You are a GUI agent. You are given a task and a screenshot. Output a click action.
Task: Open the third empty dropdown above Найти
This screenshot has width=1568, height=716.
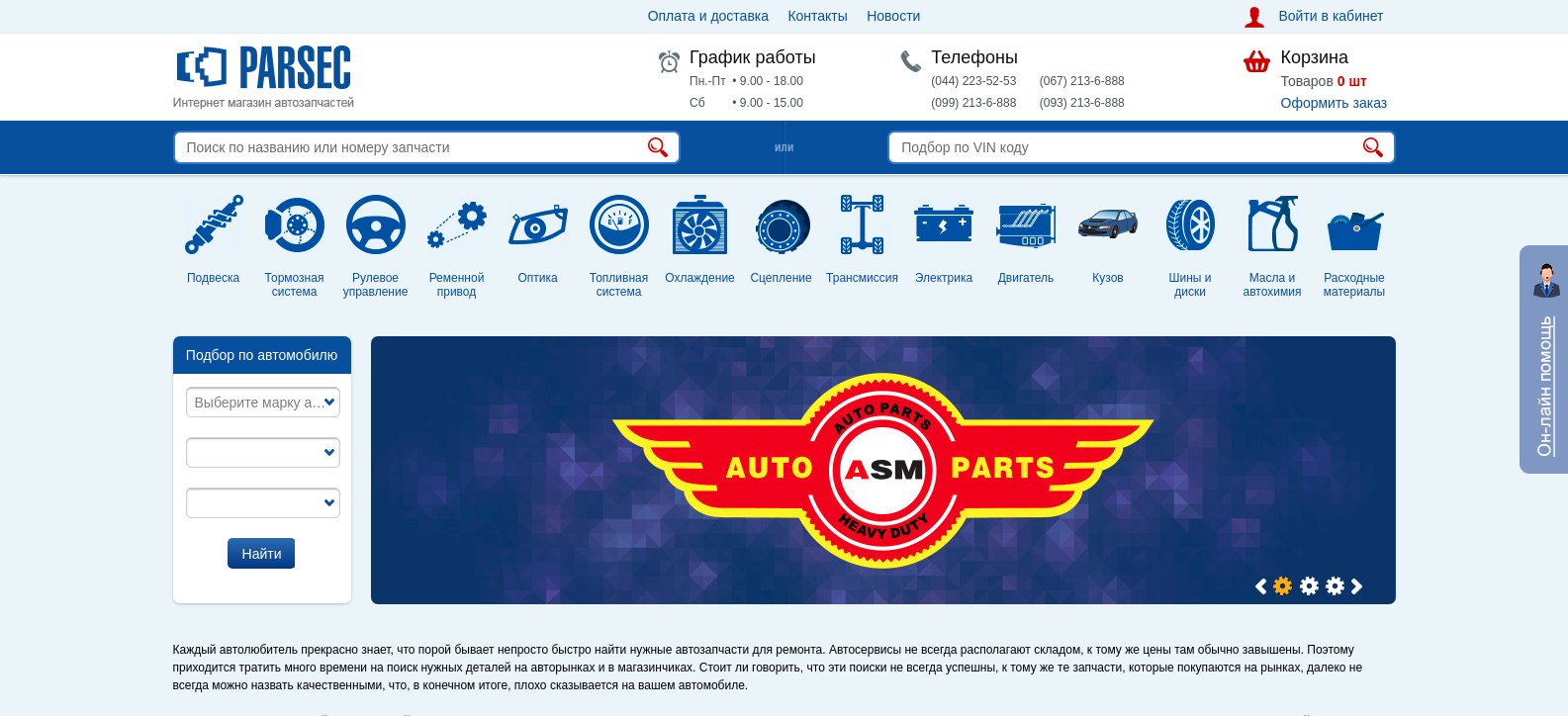tap(263, 503)
